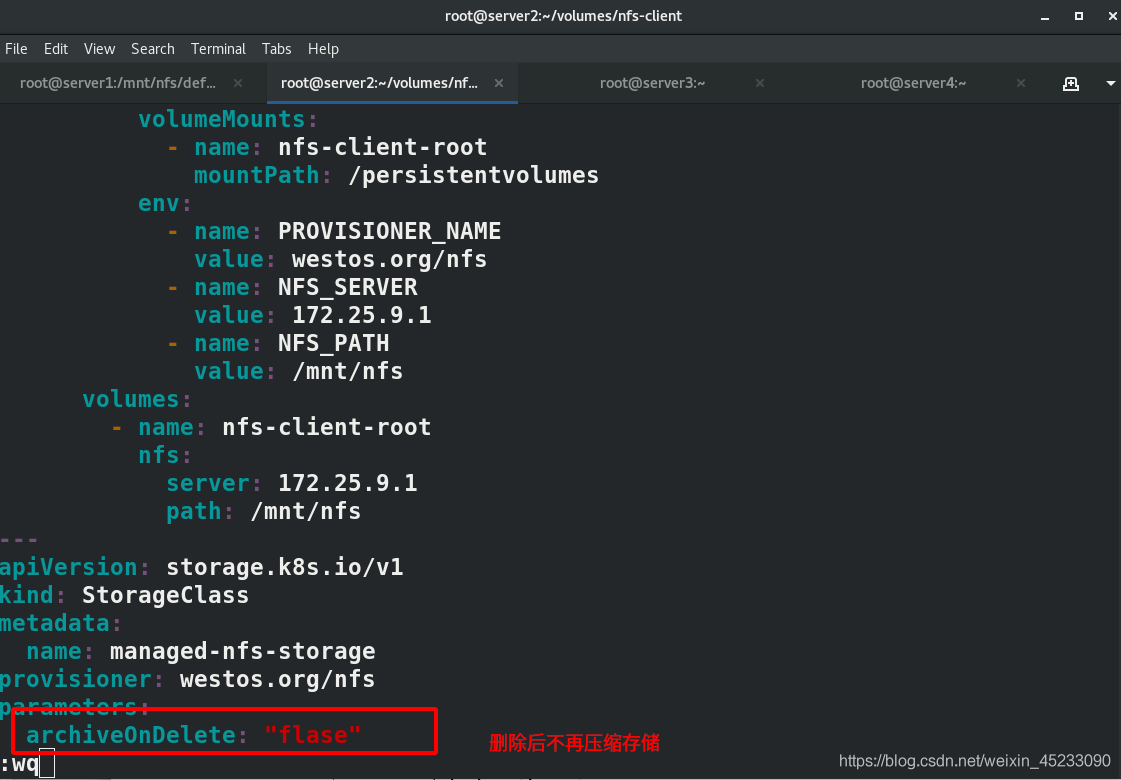Click '/mnt/nfs' under NFS_PATH
The width and height of the screenshot is (1121, 780).
point(347,371)
